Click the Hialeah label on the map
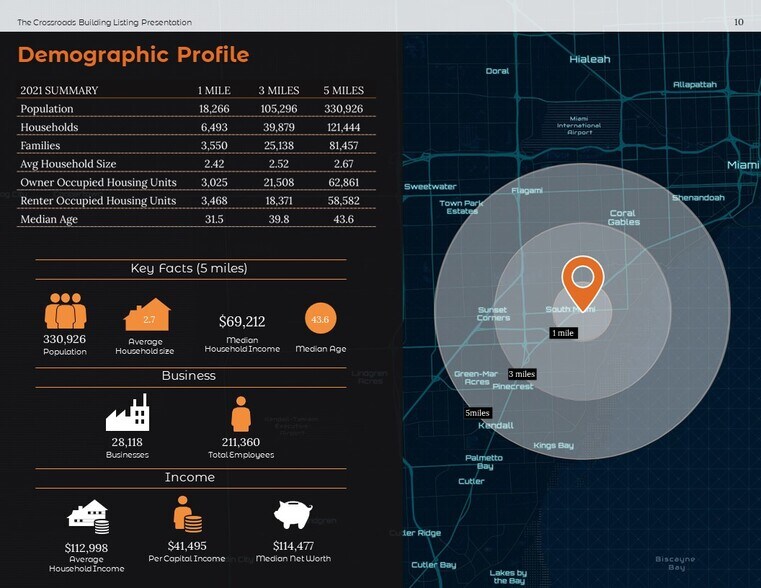761x588 pixels. [589, 59]
